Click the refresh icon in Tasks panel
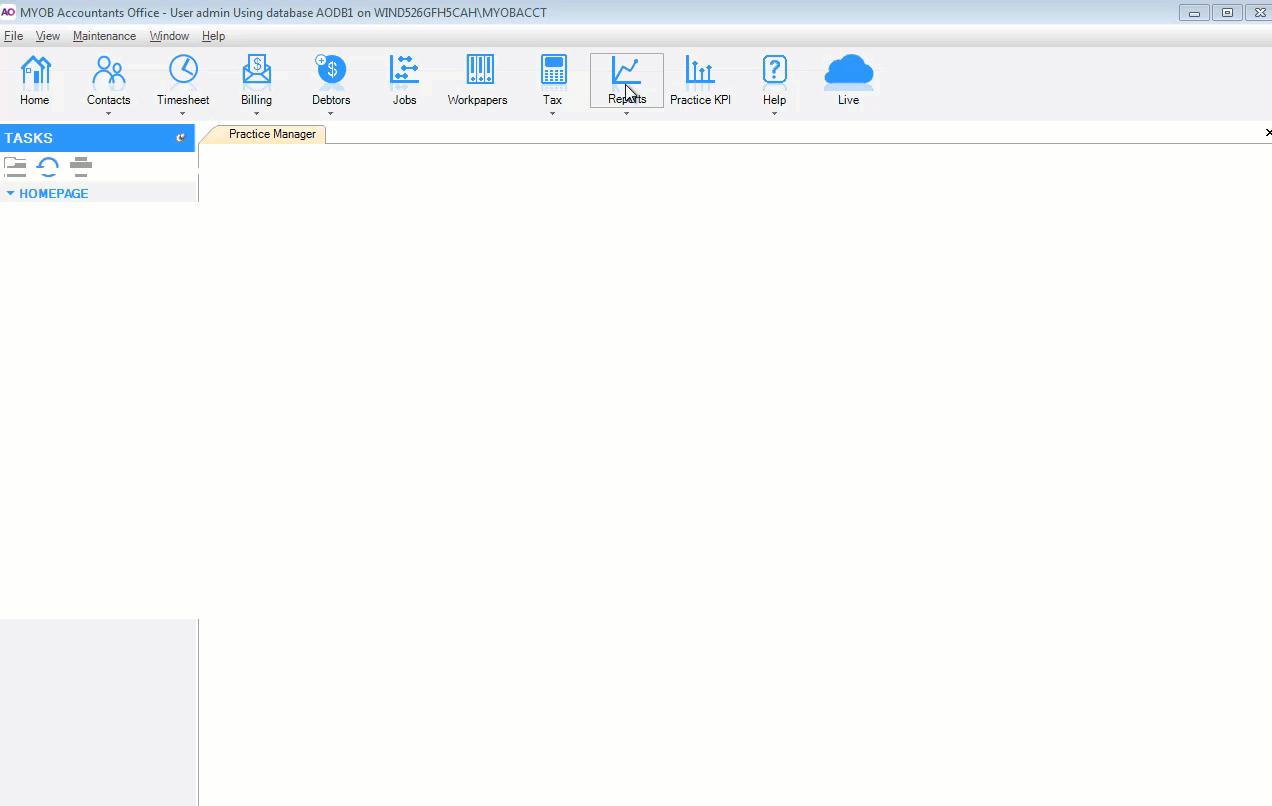1272x806 pixels. pyautogui.click(x=48, y=166)
